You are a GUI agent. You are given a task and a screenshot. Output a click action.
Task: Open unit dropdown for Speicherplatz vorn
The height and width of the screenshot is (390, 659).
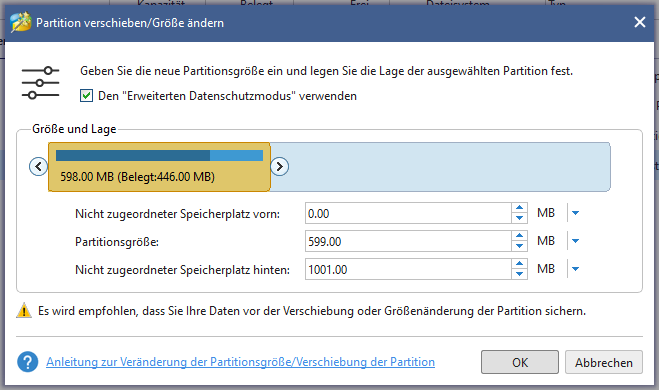(x=575, y=213)
